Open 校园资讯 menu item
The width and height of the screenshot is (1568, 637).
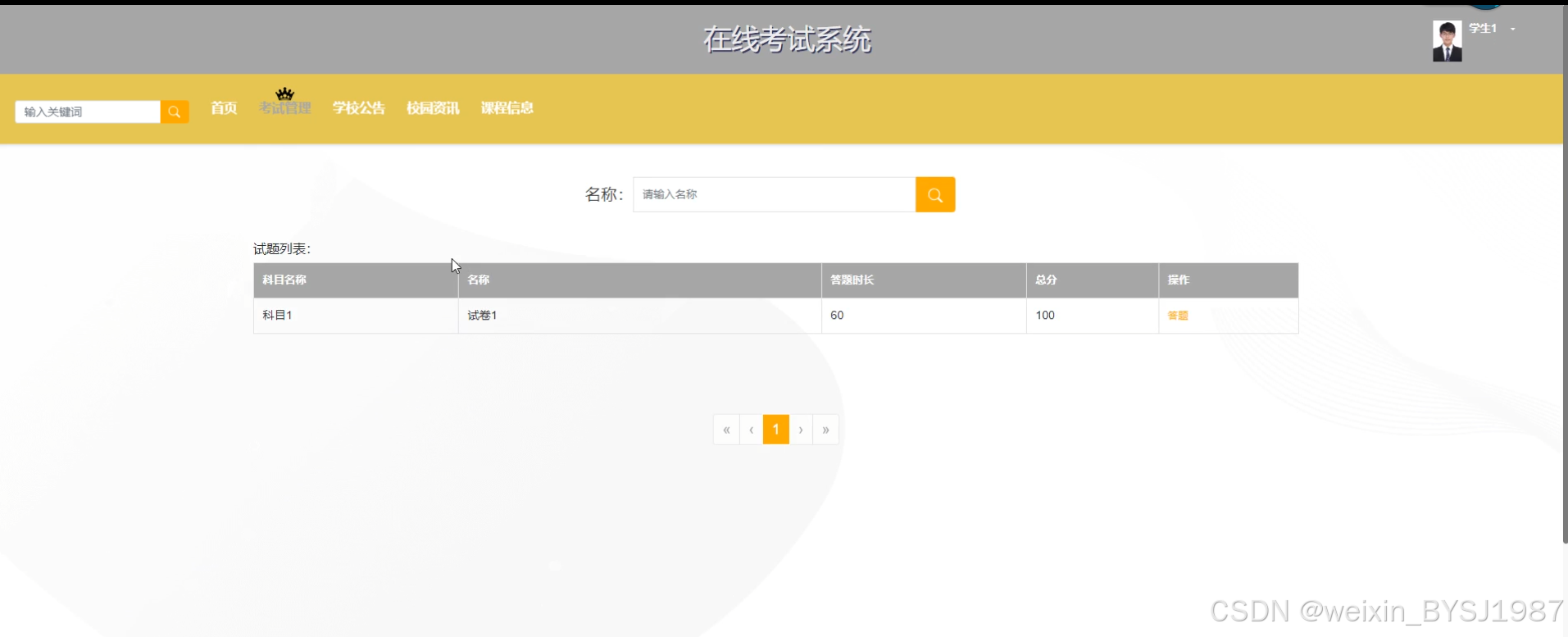[433, 108]
